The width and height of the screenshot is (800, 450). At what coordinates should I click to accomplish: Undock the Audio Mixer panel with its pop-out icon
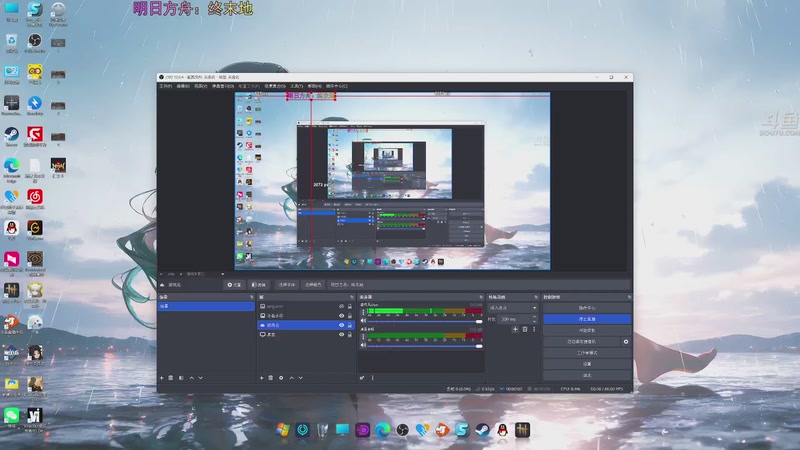point(481,297)
